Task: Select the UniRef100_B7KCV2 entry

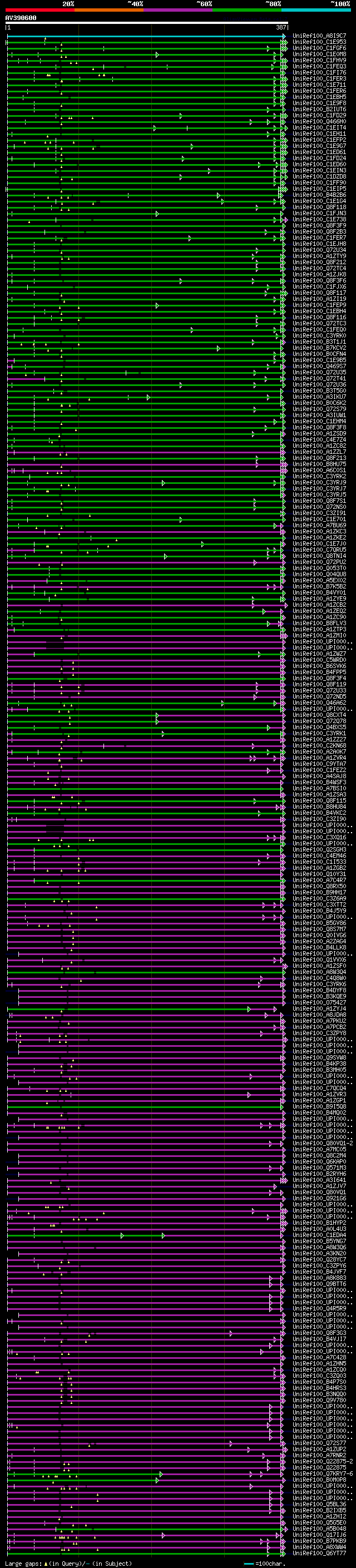Action: [x=319, y=348]
